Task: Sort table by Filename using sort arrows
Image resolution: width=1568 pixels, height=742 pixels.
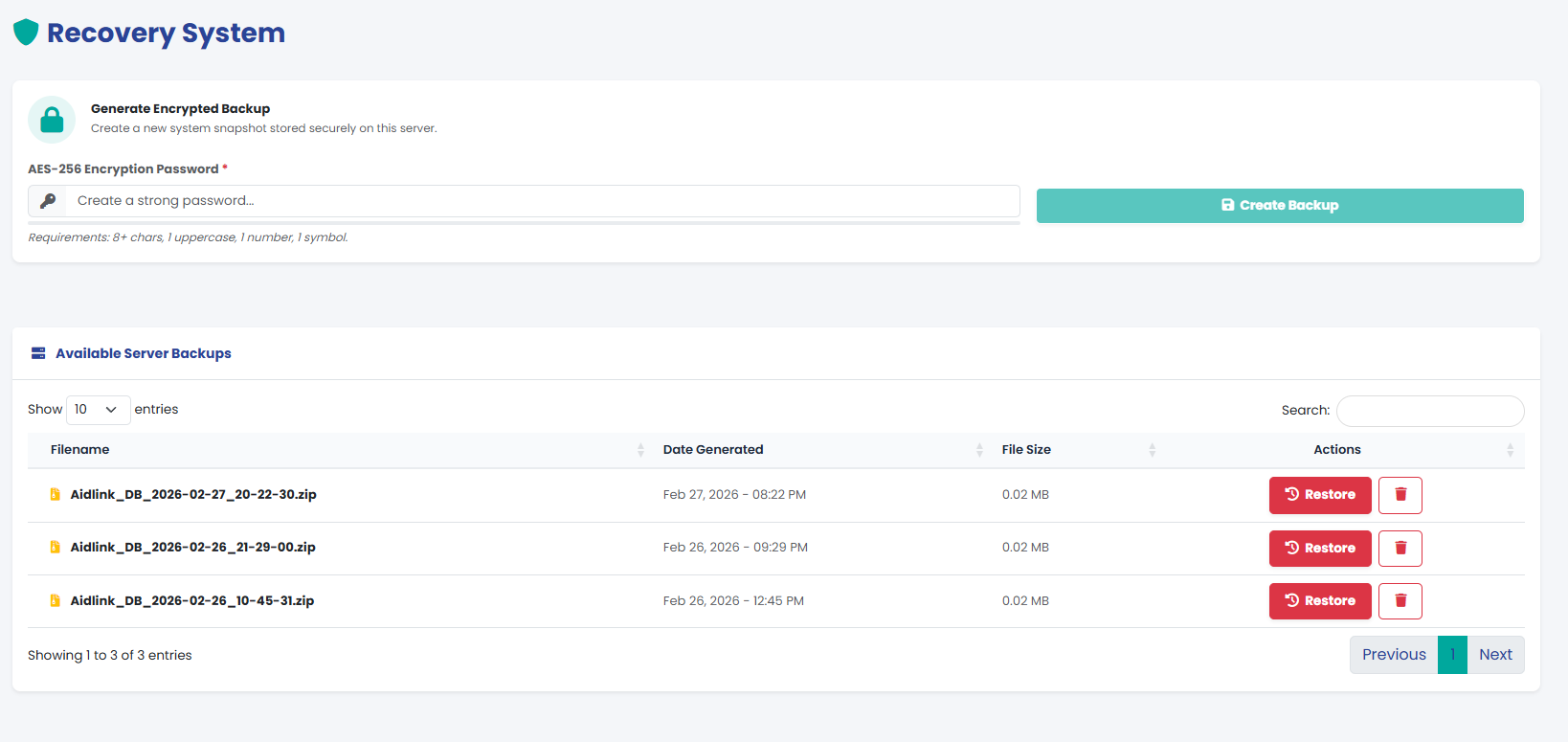Action: (x=640, y=450)
